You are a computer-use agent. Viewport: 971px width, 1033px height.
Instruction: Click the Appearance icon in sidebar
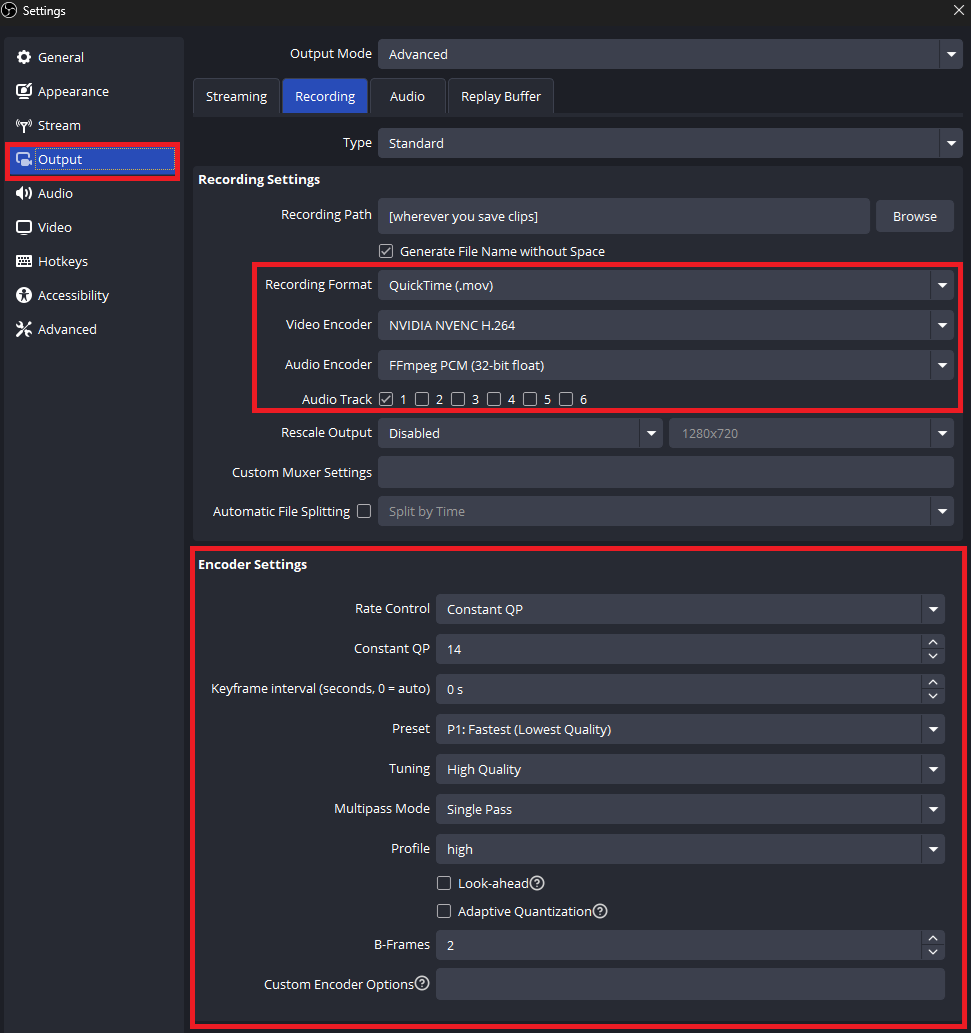pos(24,92)
